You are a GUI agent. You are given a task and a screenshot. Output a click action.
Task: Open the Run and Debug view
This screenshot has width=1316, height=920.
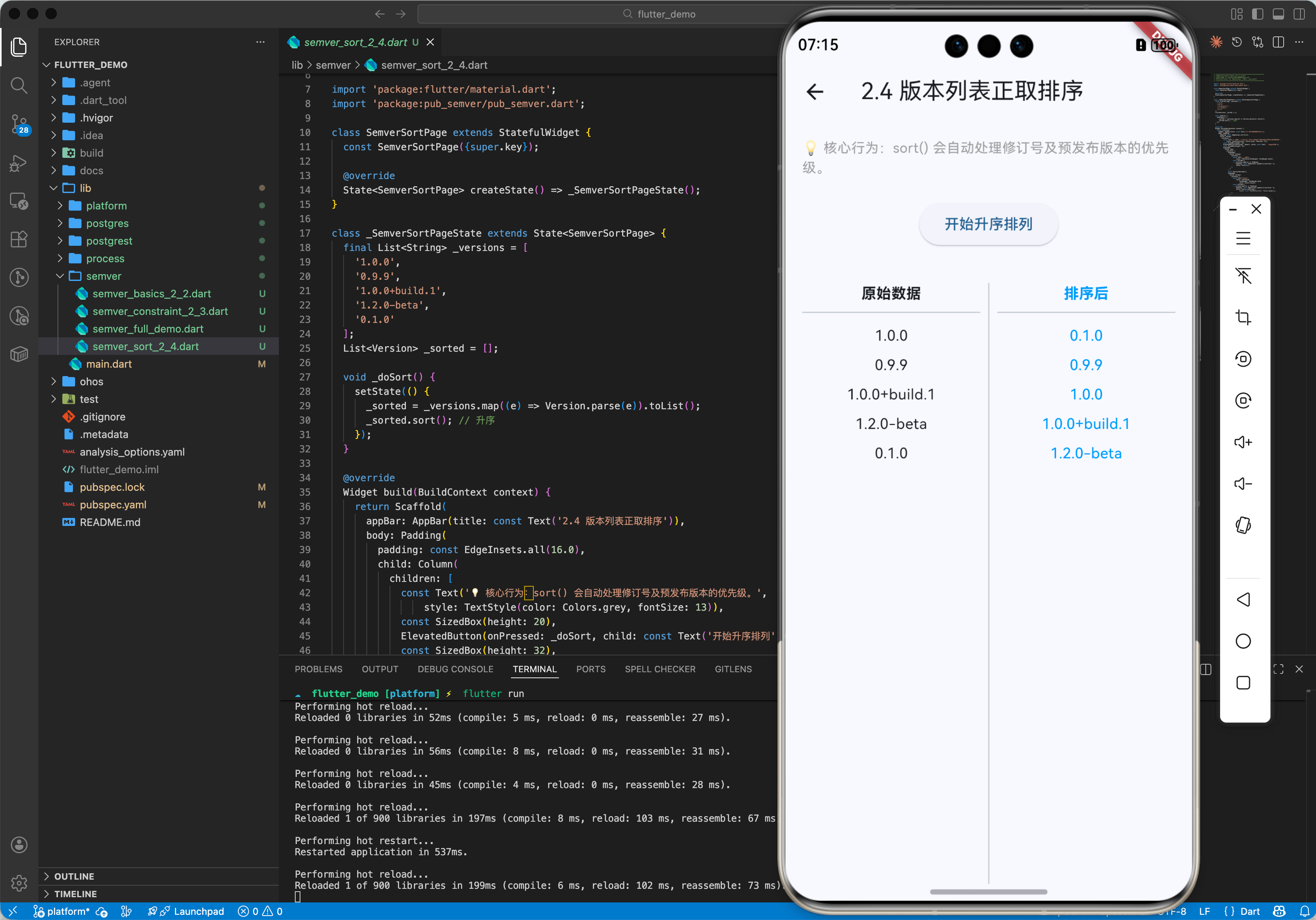point(19,163)
